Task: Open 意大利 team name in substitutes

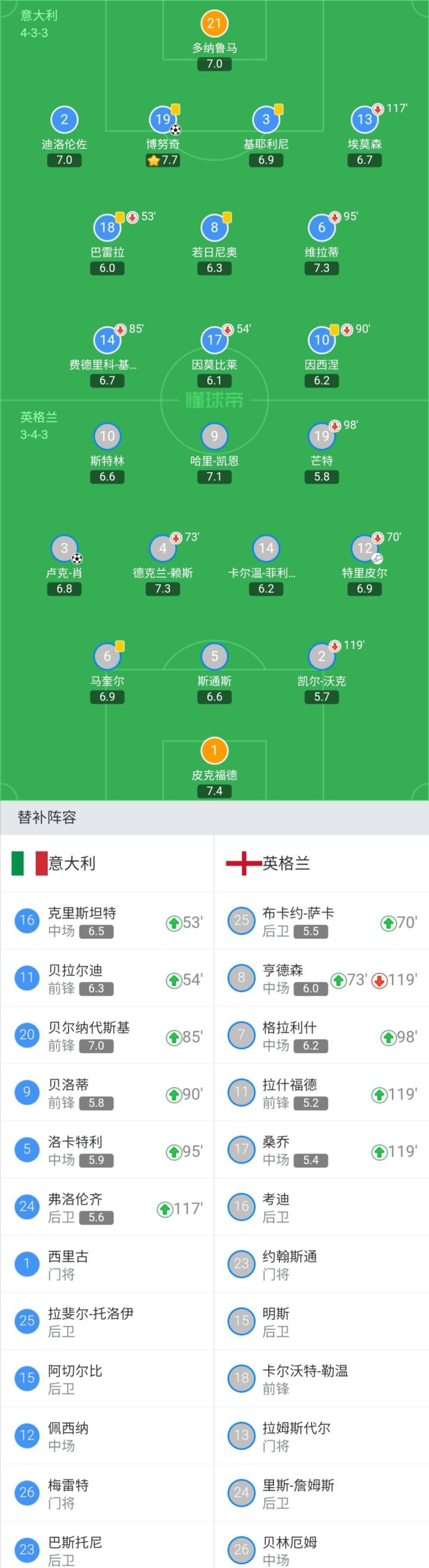Action: point(72,863)
